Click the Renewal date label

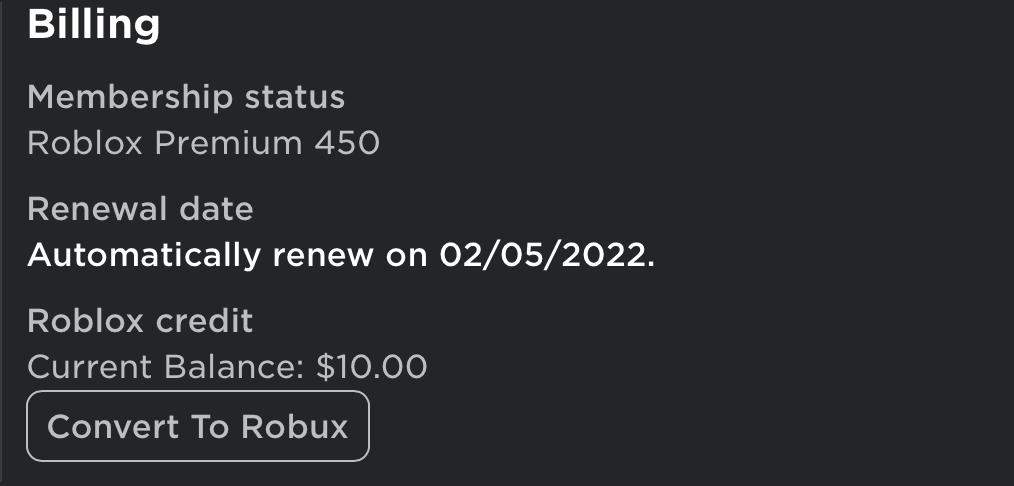[x=140, y=209]
